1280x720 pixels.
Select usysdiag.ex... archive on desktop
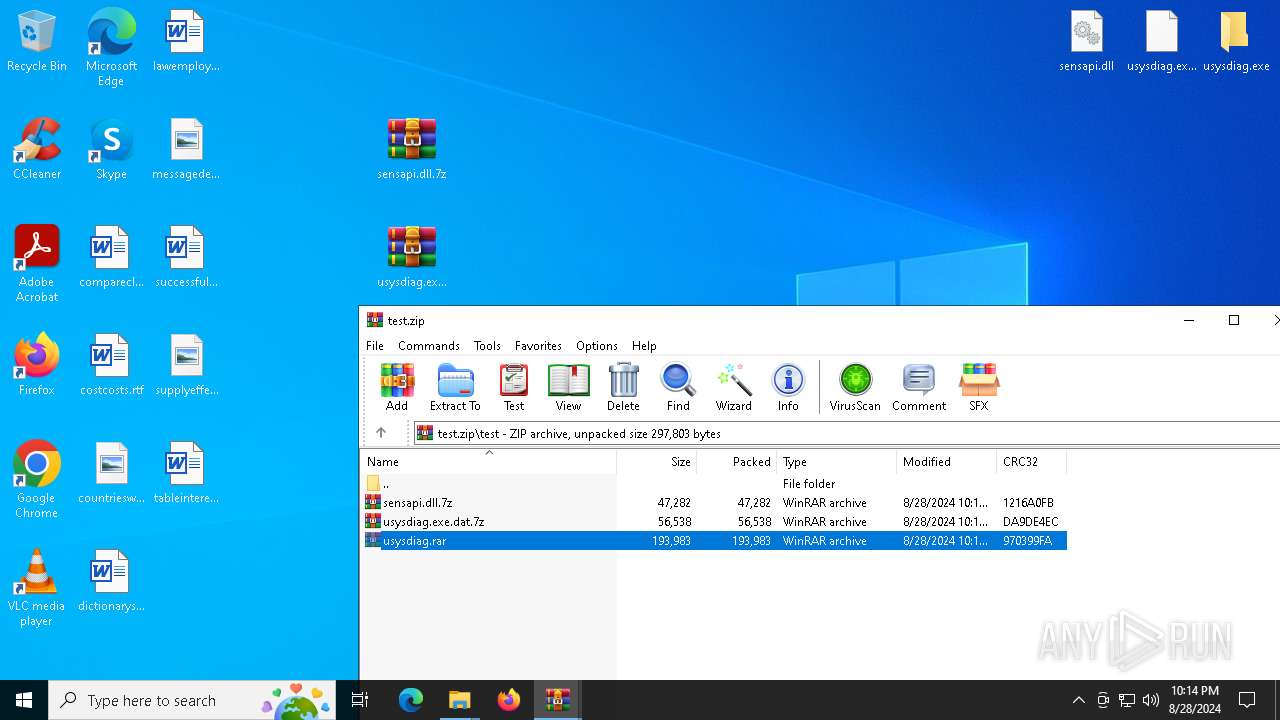tap(412, 257)
